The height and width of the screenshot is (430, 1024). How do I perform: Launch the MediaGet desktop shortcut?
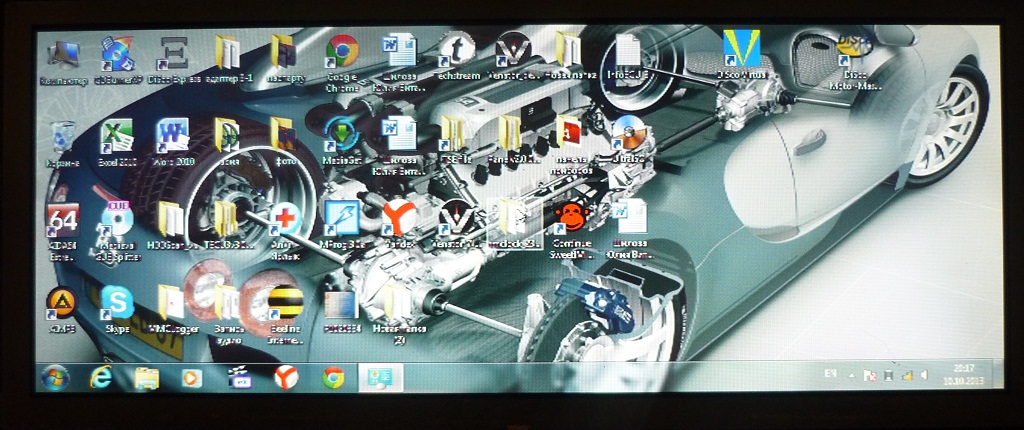click(x=341, y=135)
